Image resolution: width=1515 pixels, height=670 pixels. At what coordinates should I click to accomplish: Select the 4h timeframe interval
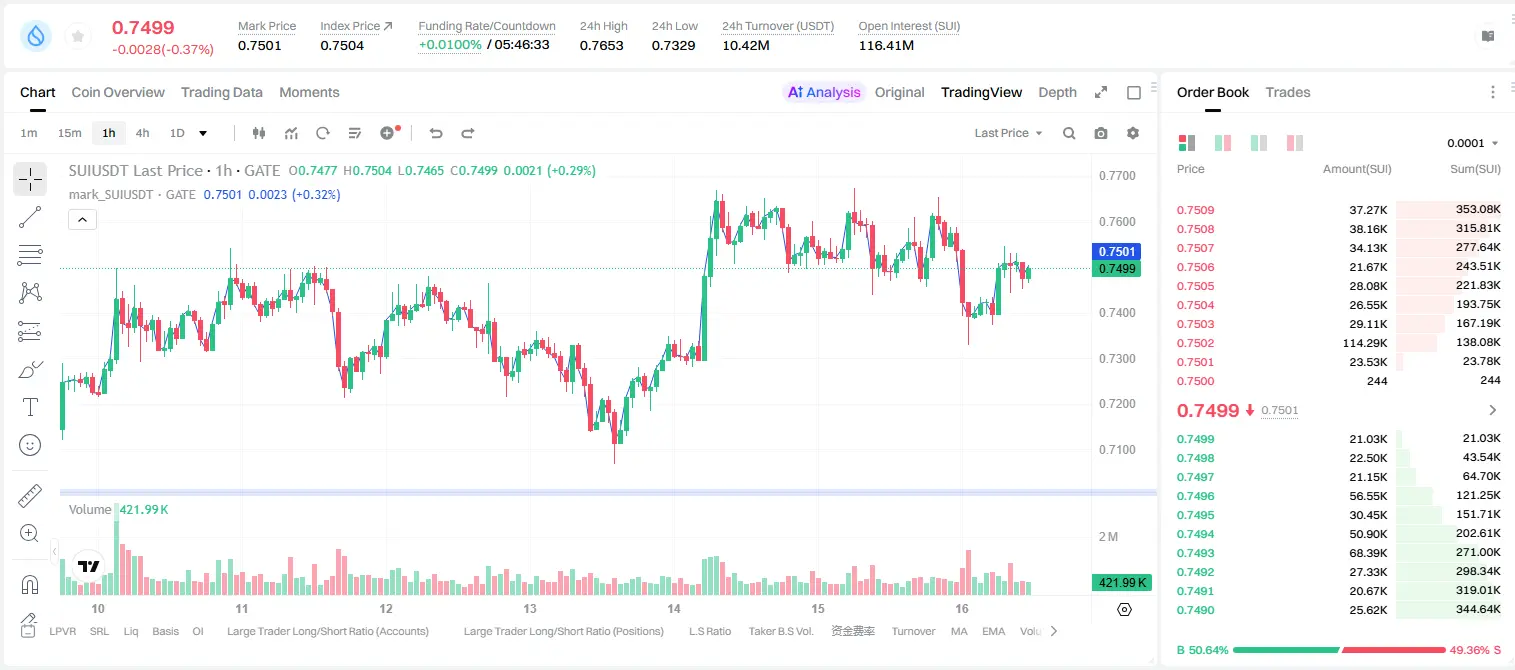[x=142, y=133]
